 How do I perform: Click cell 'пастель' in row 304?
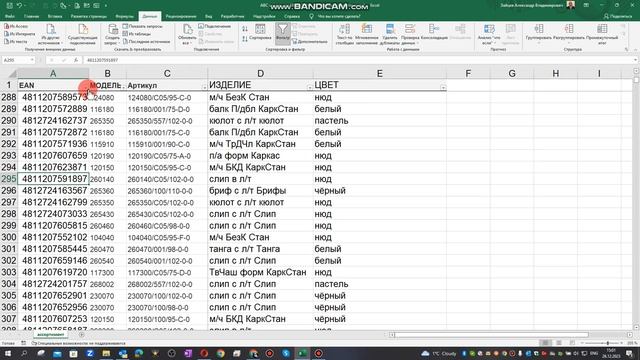(x=380, y=284)
